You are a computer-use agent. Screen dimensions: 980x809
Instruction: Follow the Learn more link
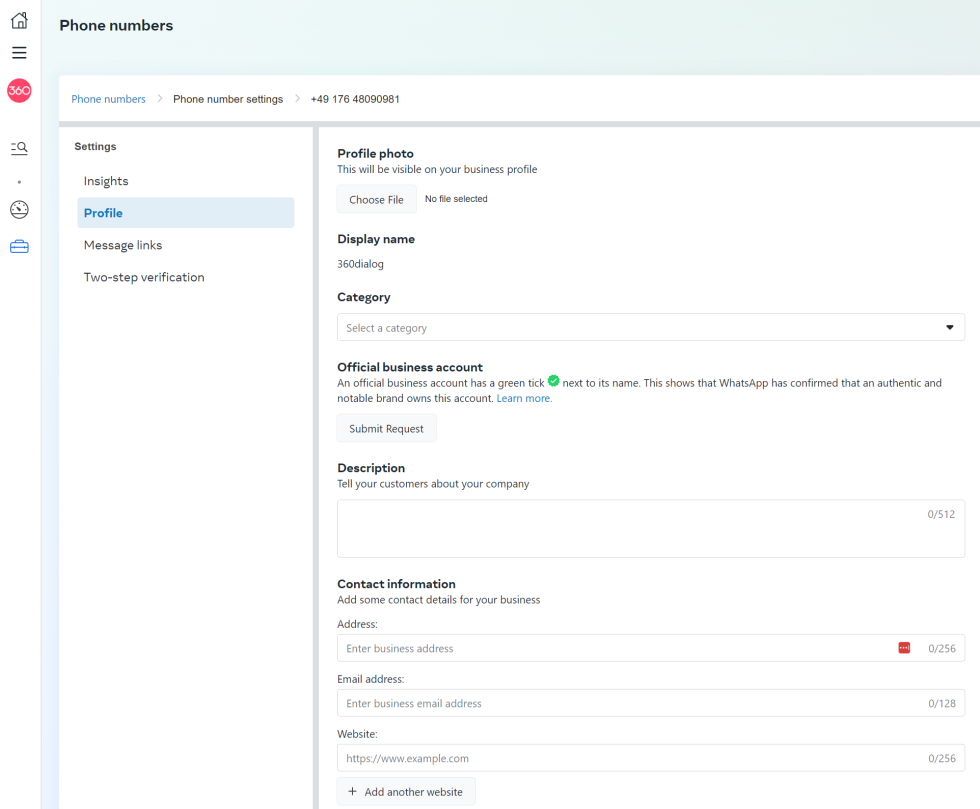(524, 398)
